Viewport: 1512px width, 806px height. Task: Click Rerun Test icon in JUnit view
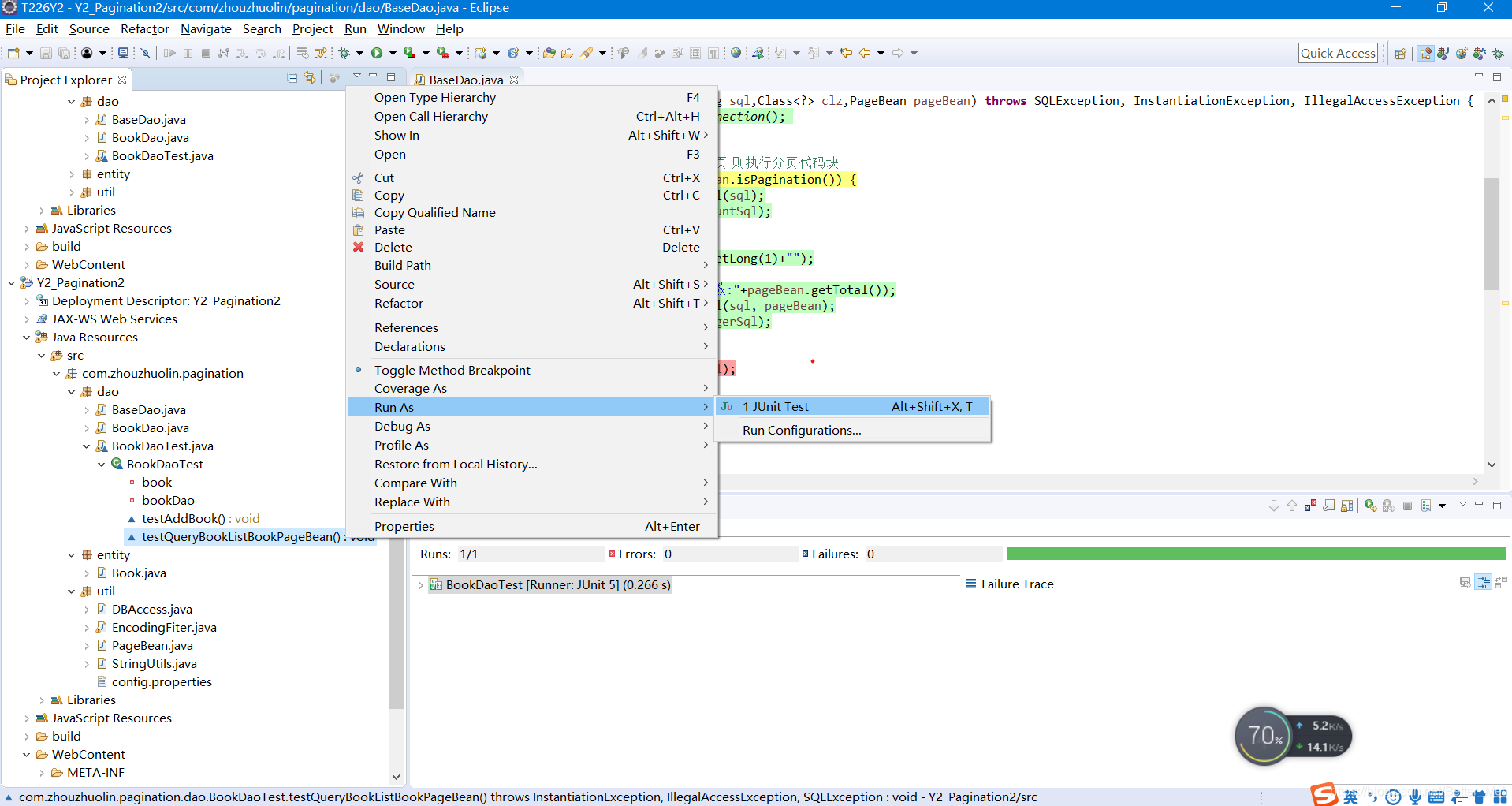(1370, 506)
